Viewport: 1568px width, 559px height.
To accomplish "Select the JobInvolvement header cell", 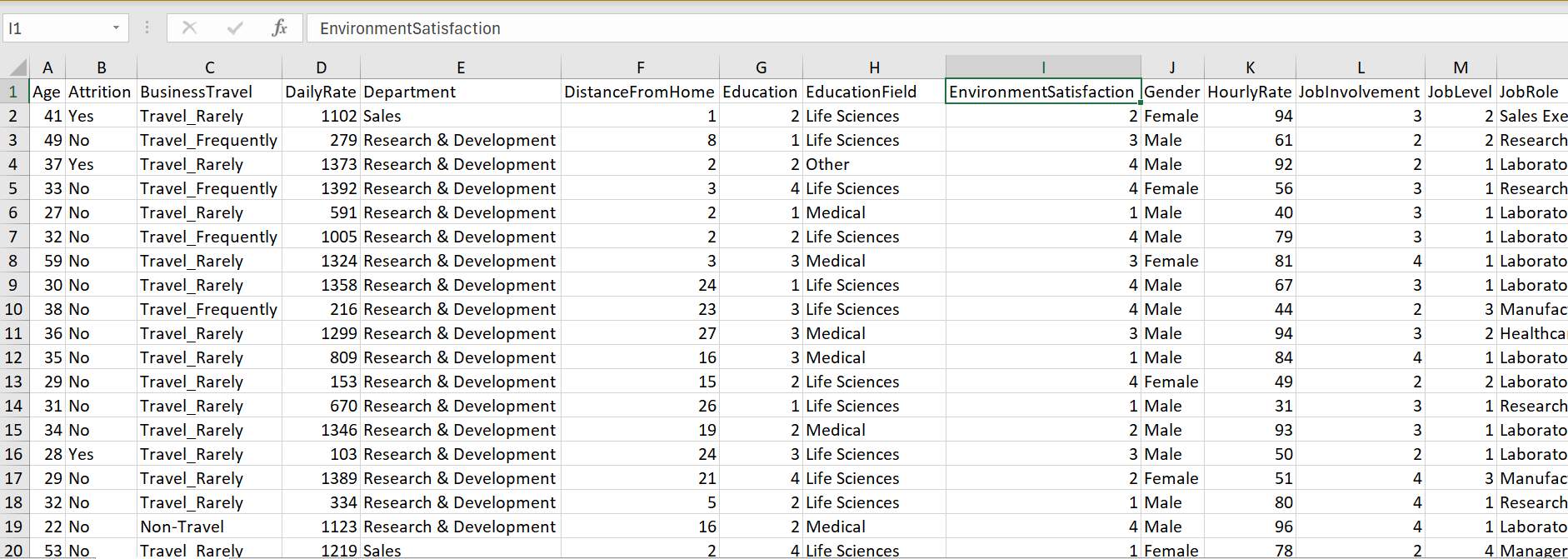I will coord(1359,92).
